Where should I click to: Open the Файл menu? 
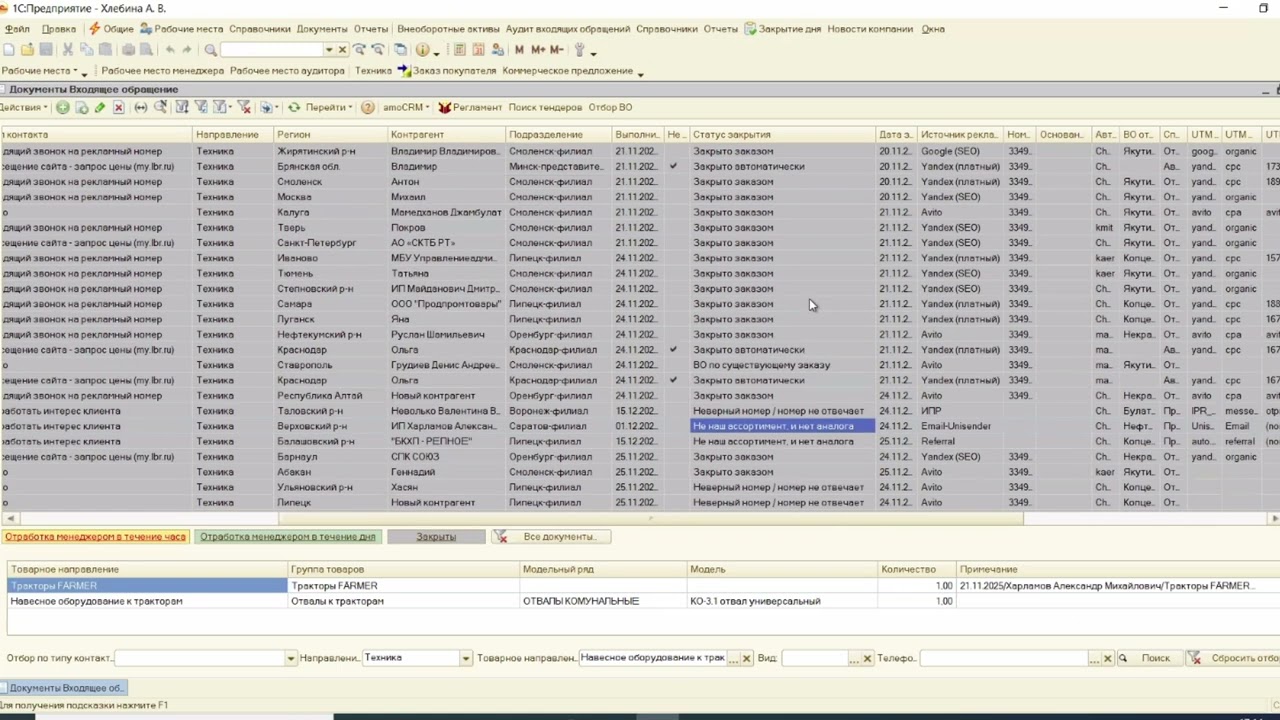17,29
